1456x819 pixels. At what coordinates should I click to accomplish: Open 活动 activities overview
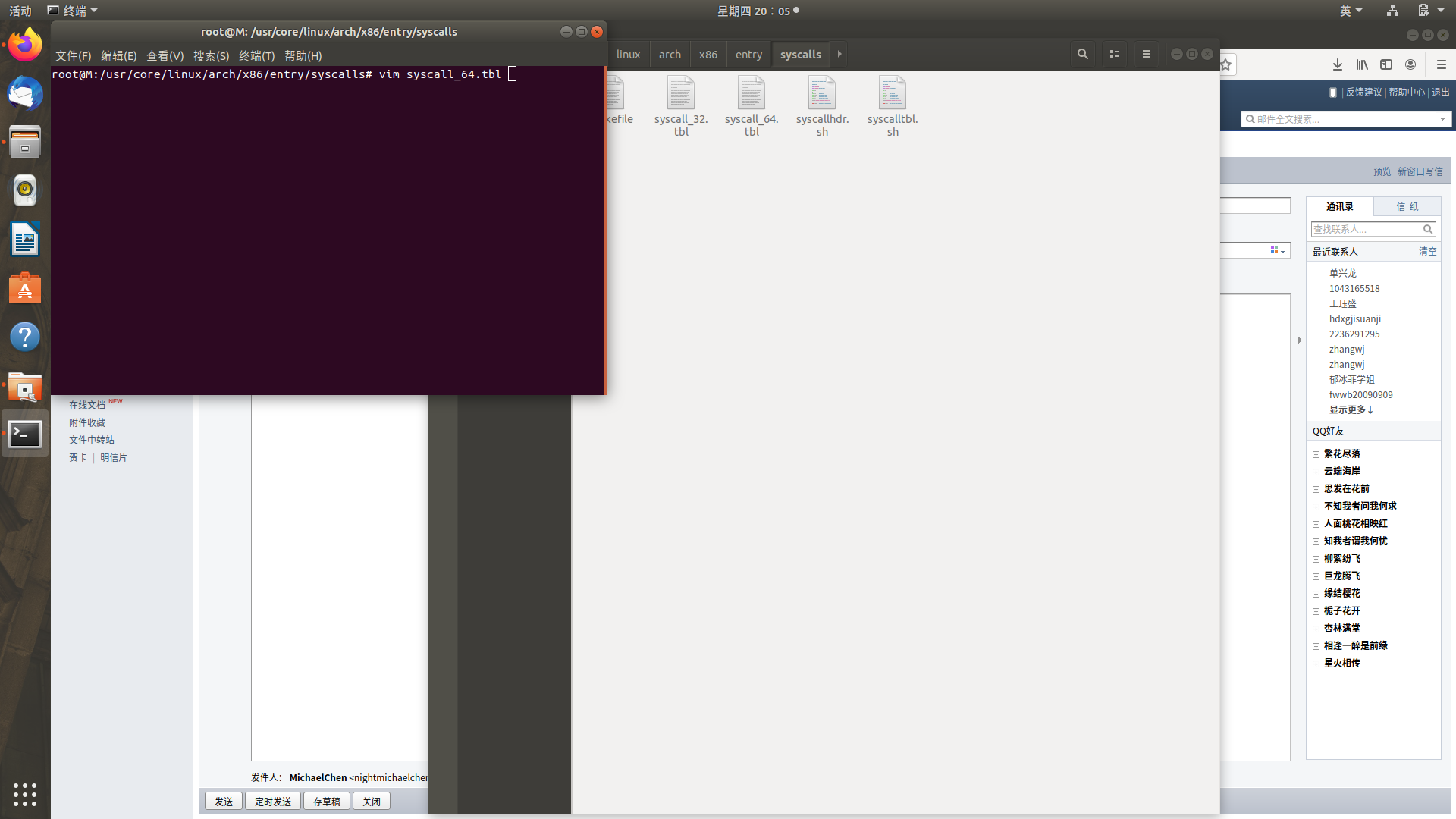(20, 11)
